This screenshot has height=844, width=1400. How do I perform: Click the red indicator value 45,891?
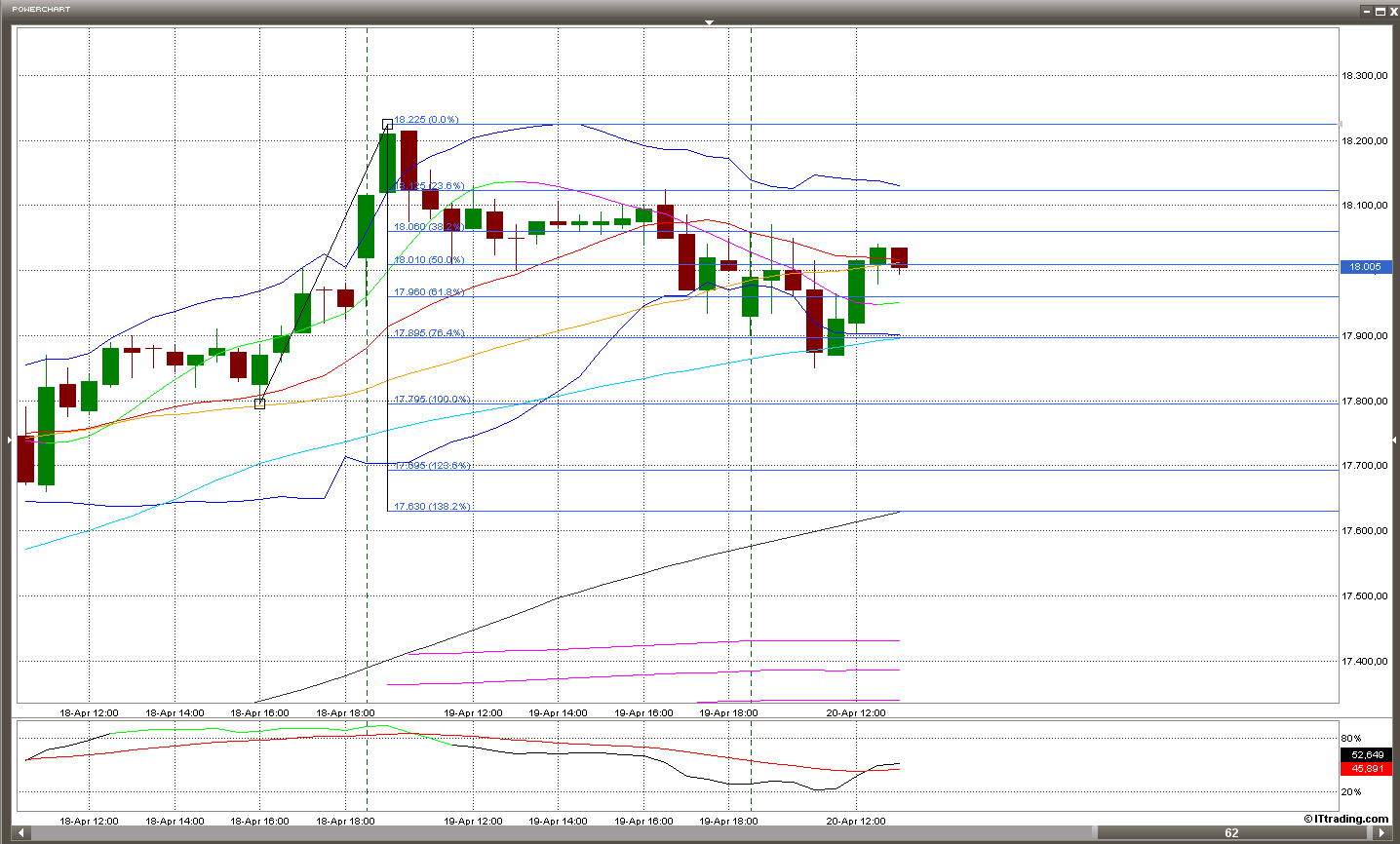1367,769
